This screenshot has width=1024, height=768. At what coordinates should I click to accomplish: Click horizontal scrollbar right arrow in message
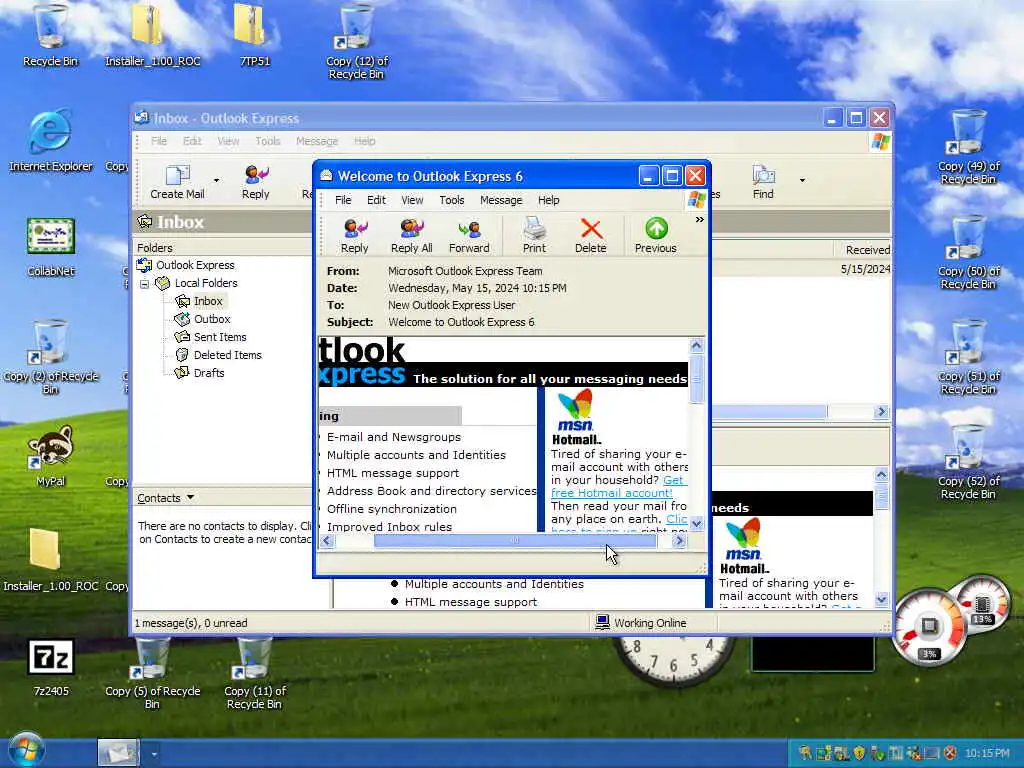pyautogui.click(x=680, y=541)
